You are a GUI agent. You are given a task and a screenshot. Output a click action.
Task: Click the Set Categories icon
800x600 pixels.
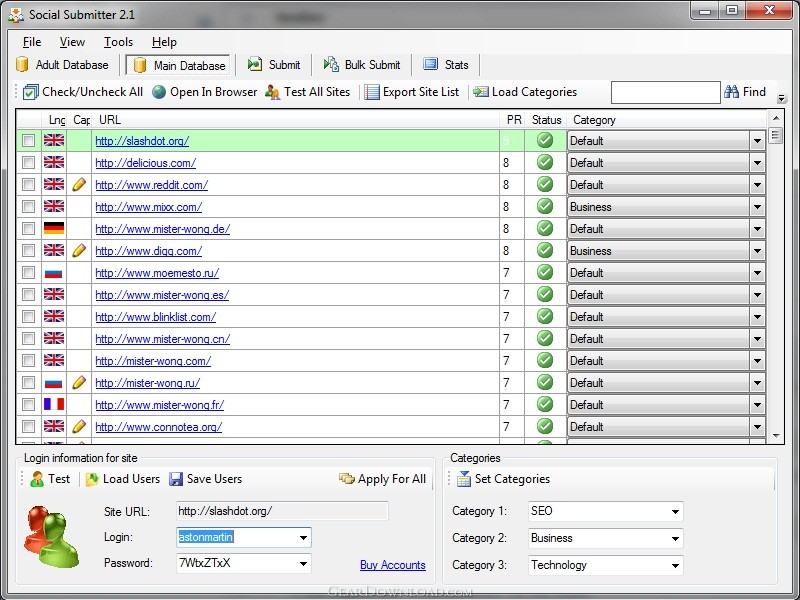pyautogui.click(x=464, y=479)
